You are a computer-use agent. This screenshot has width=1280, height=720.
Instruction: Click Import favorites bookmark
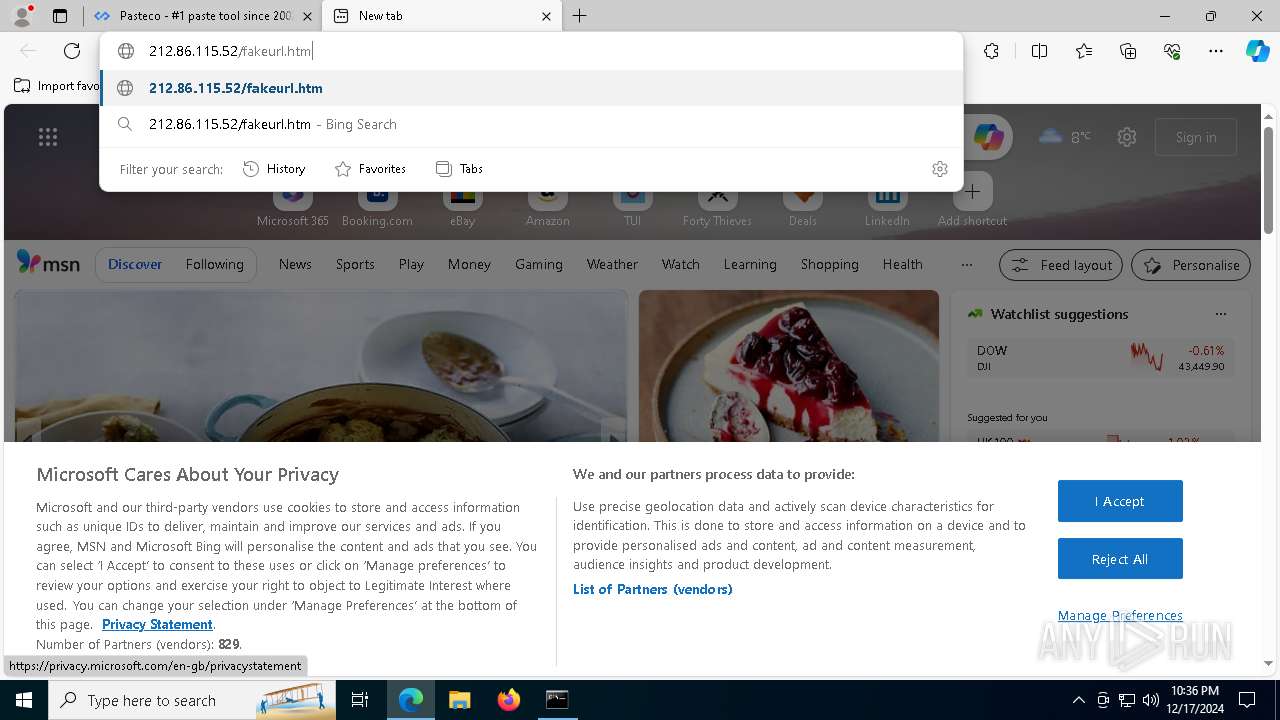(x=57, y=86)
